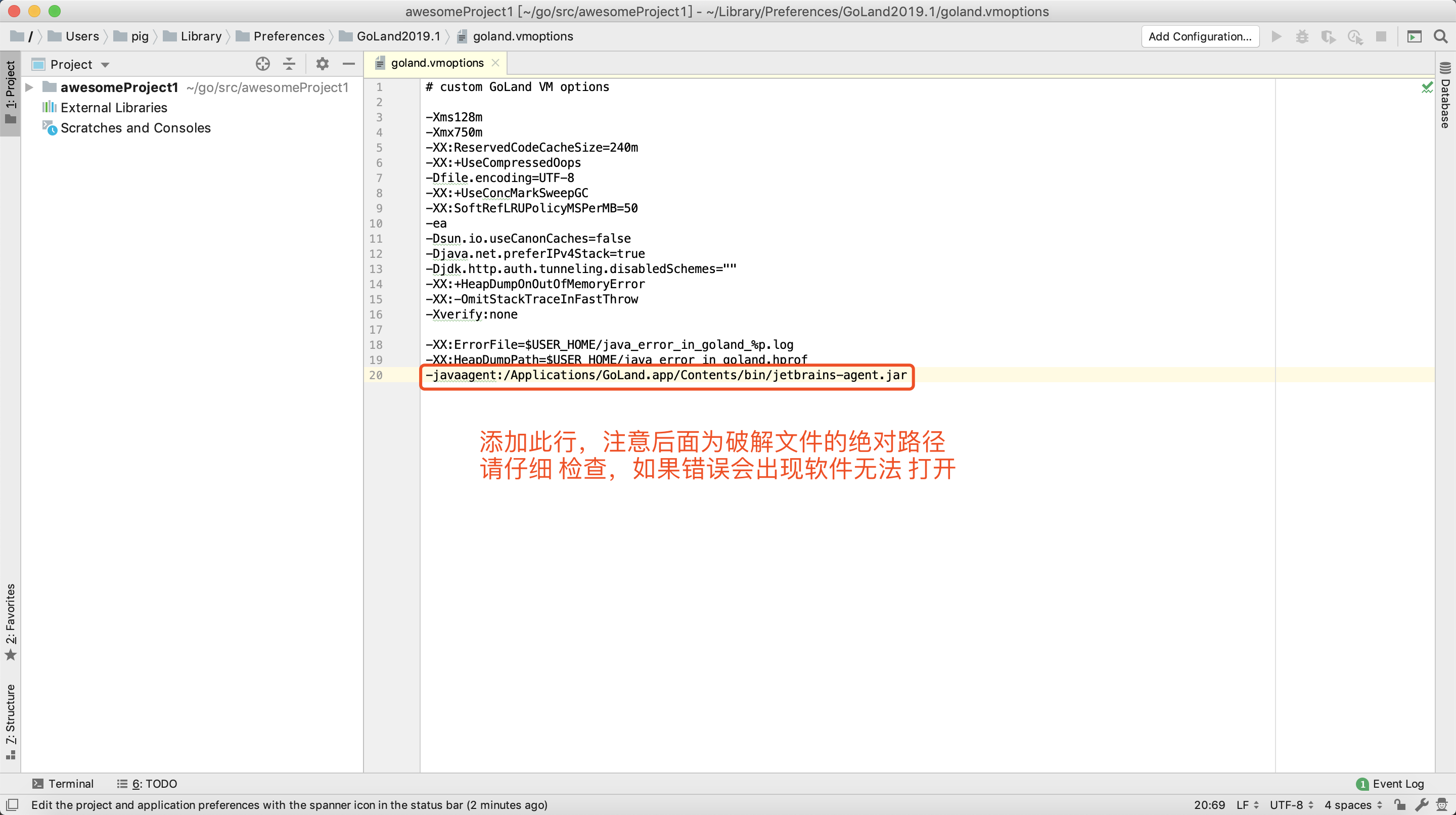
Task: Click the Library breadcrumb
Action: [192, 36]
